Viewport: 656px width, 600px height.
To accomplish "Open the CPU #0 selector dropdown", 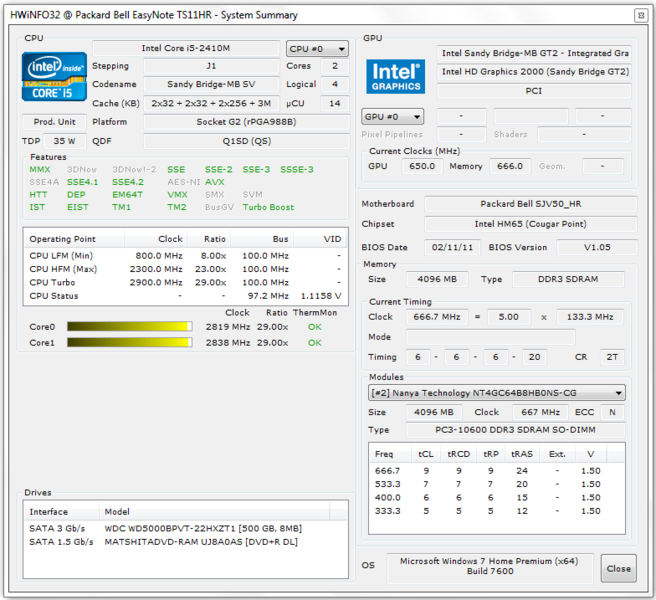I will coord(317,49).
